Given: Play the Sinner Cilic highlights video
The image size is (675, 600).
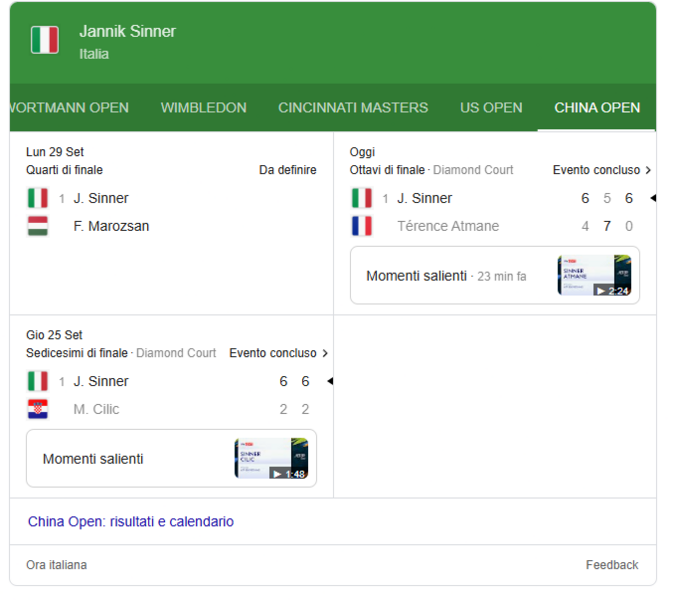Looking at the screenshot, I should (271, 459).
